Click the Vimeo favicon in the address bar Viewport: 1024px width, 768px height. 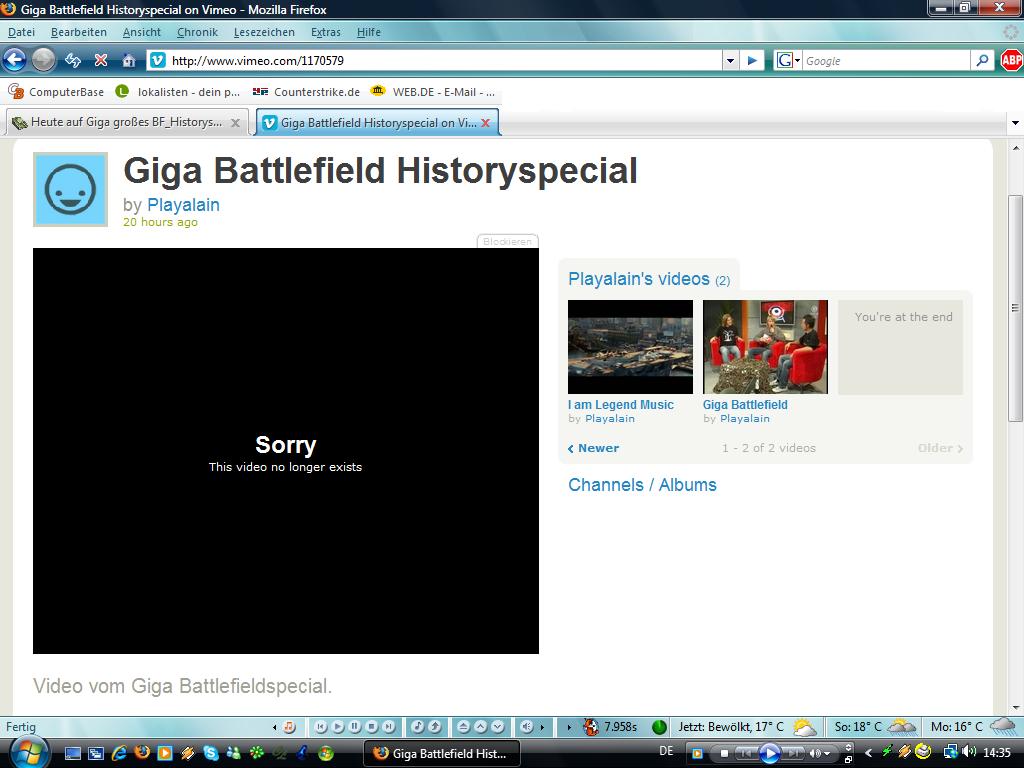(x=157, y=61)
